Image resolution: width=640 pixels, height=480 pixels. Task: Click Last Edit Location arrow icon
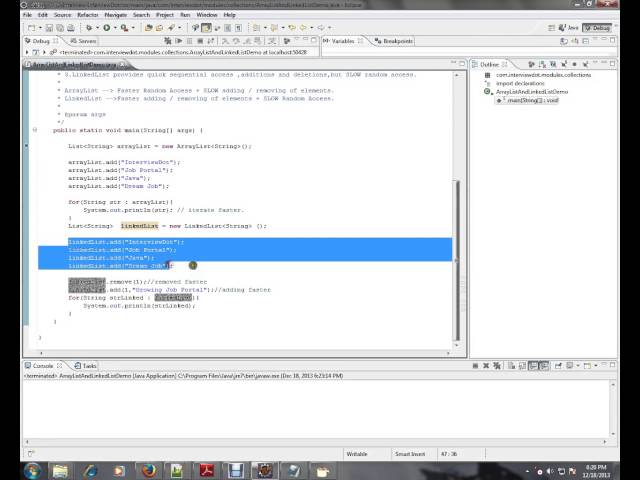click(292, 28)
